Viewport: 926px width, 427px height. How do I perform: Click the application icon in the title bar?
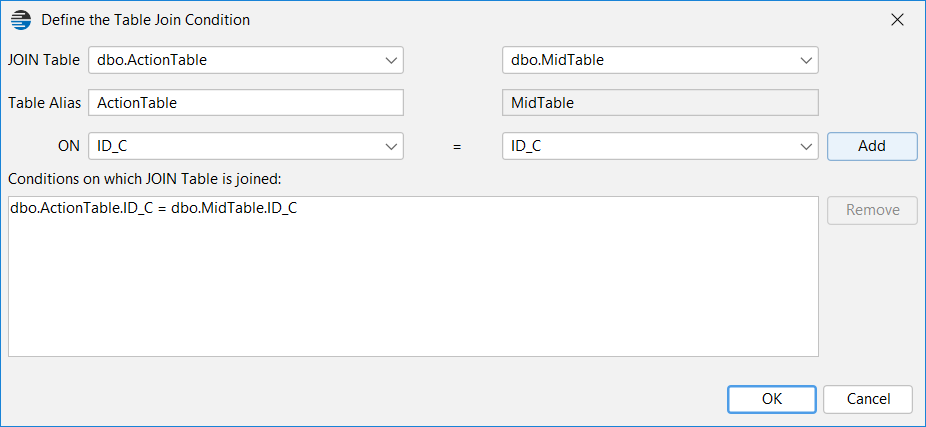[21, 20]
